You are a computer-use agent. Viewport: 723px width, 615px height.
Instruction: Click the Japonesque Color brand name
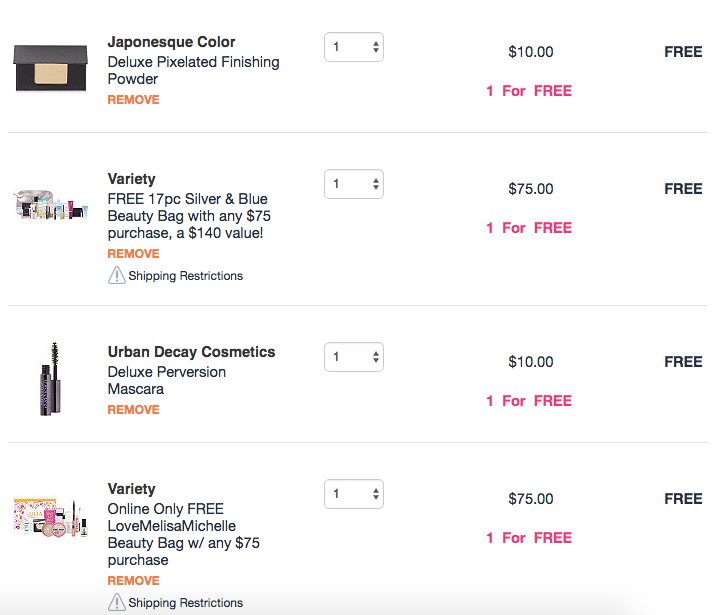click(x=171, y=42)
